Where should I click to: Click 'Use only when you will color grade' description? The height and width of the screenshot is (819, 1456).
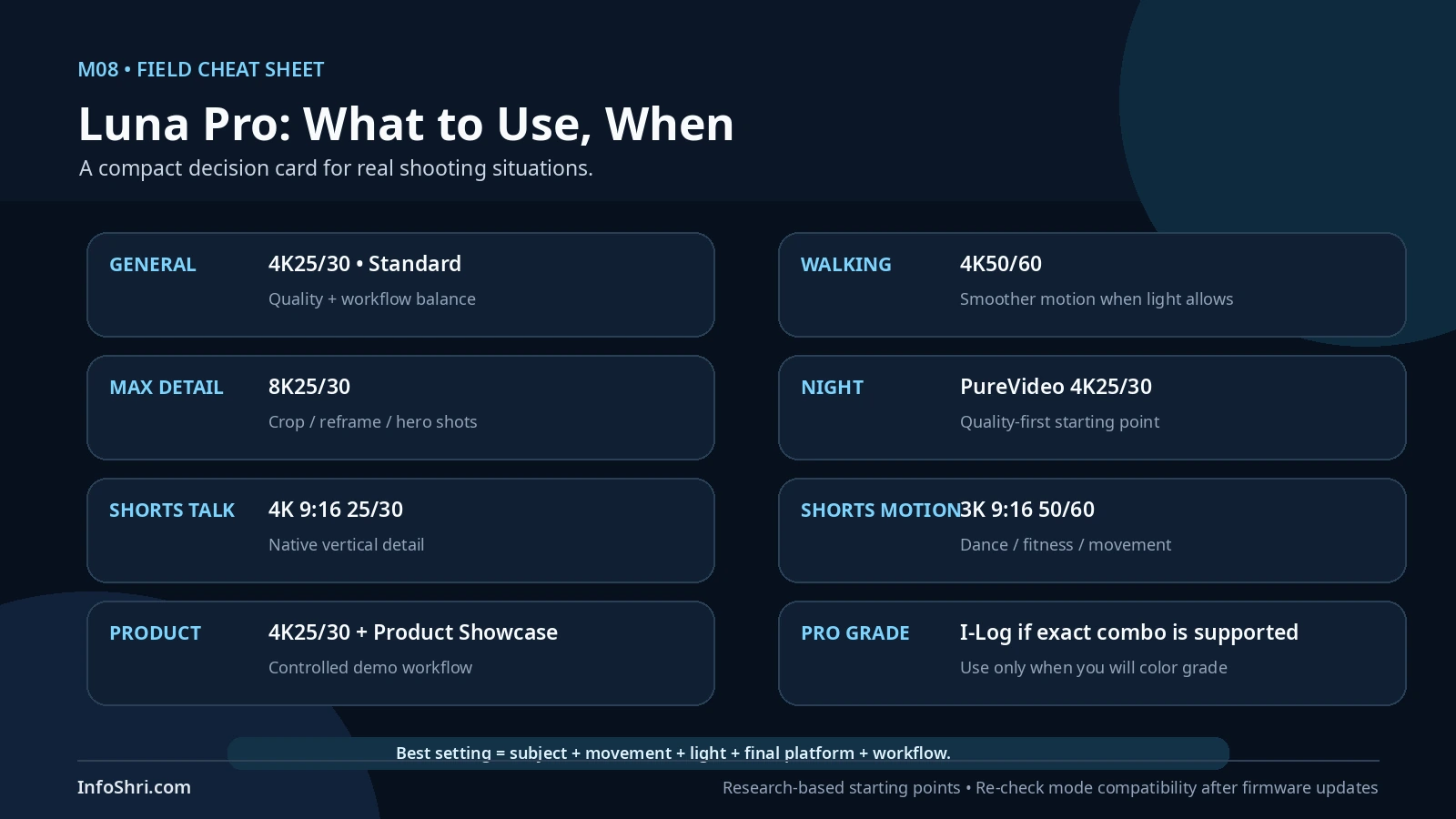(x=1094, y=668)
